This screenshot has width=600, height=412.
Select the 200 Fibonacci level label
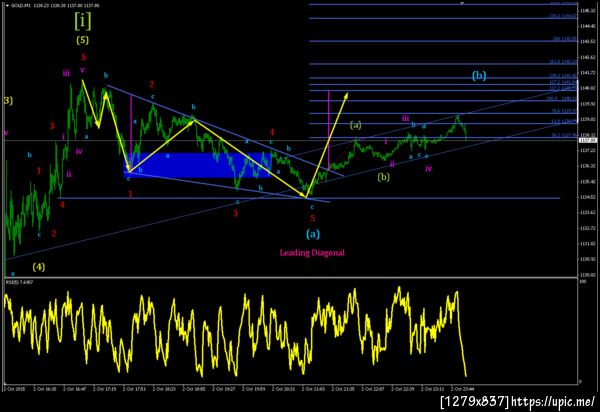coord(565,39)
